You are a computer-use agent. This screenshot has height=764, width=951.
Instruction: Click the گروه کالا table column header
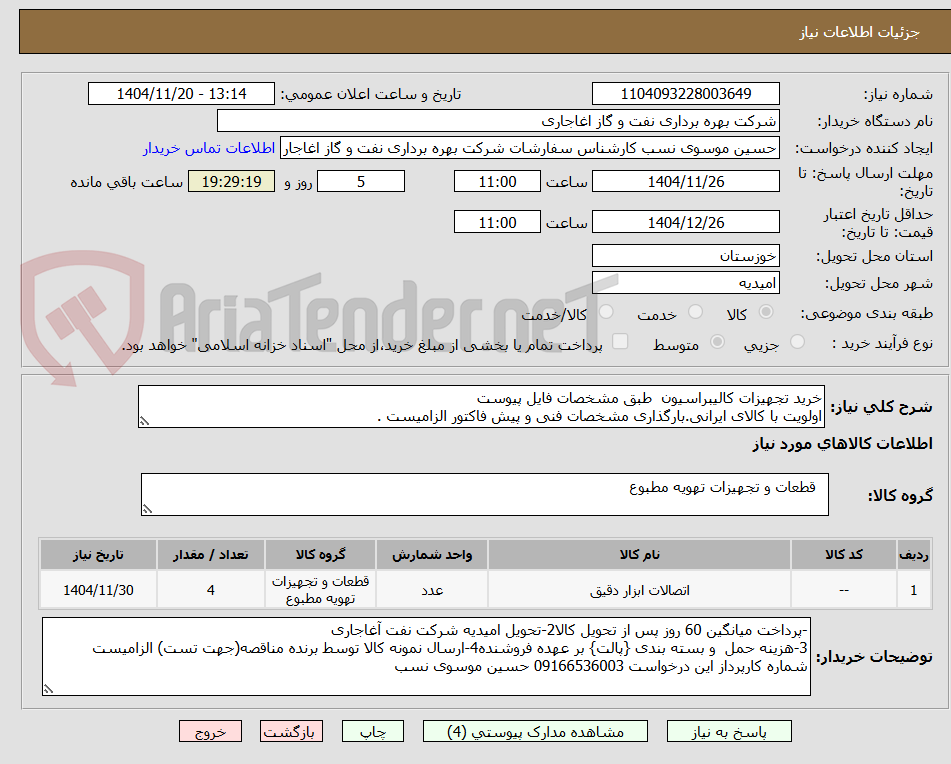click(x=320, y=555)
